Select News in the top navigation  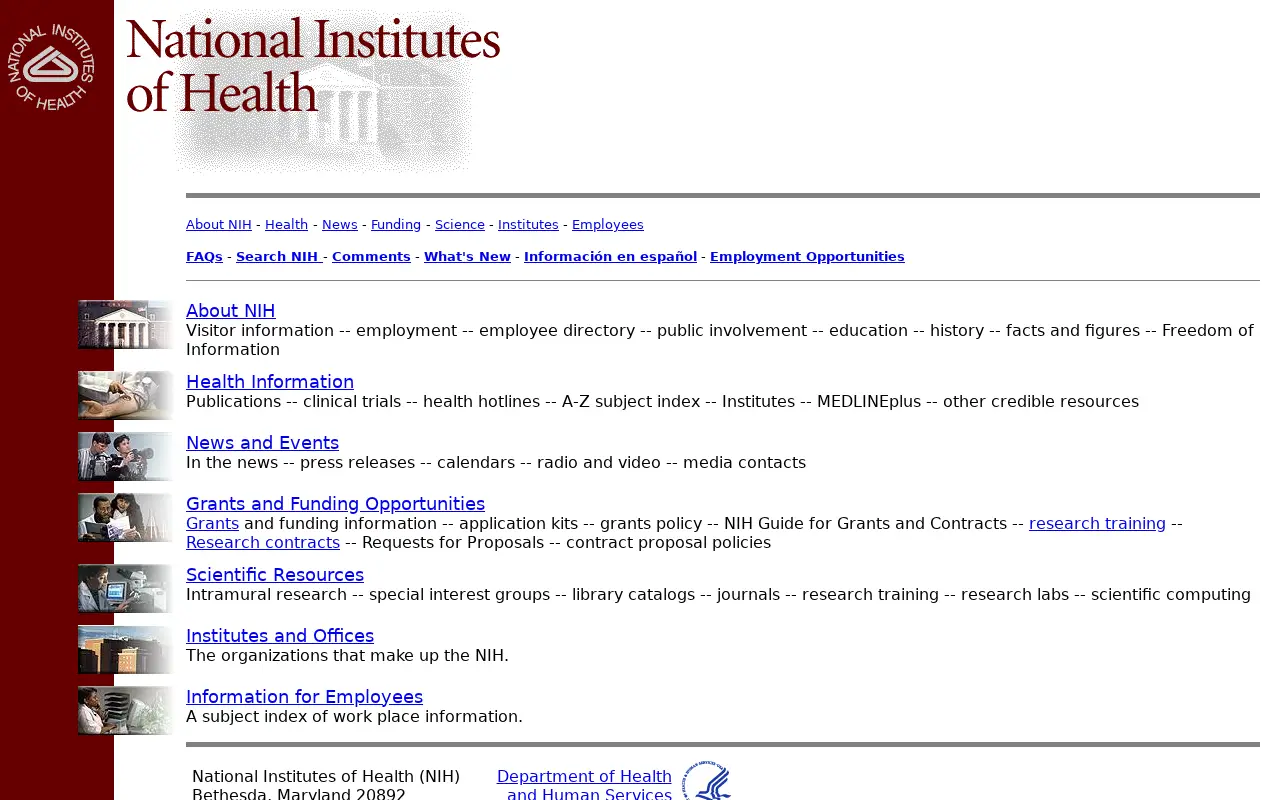(x=340, y=225)
